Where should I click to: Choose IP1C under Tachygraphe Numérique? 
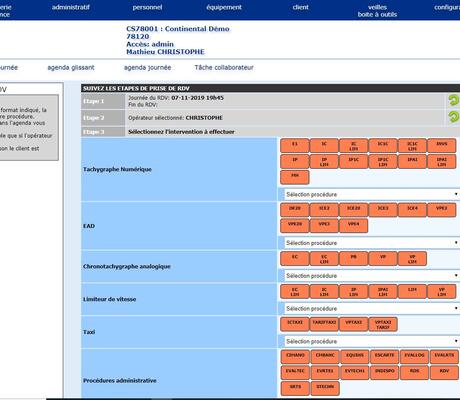(354, 161)
